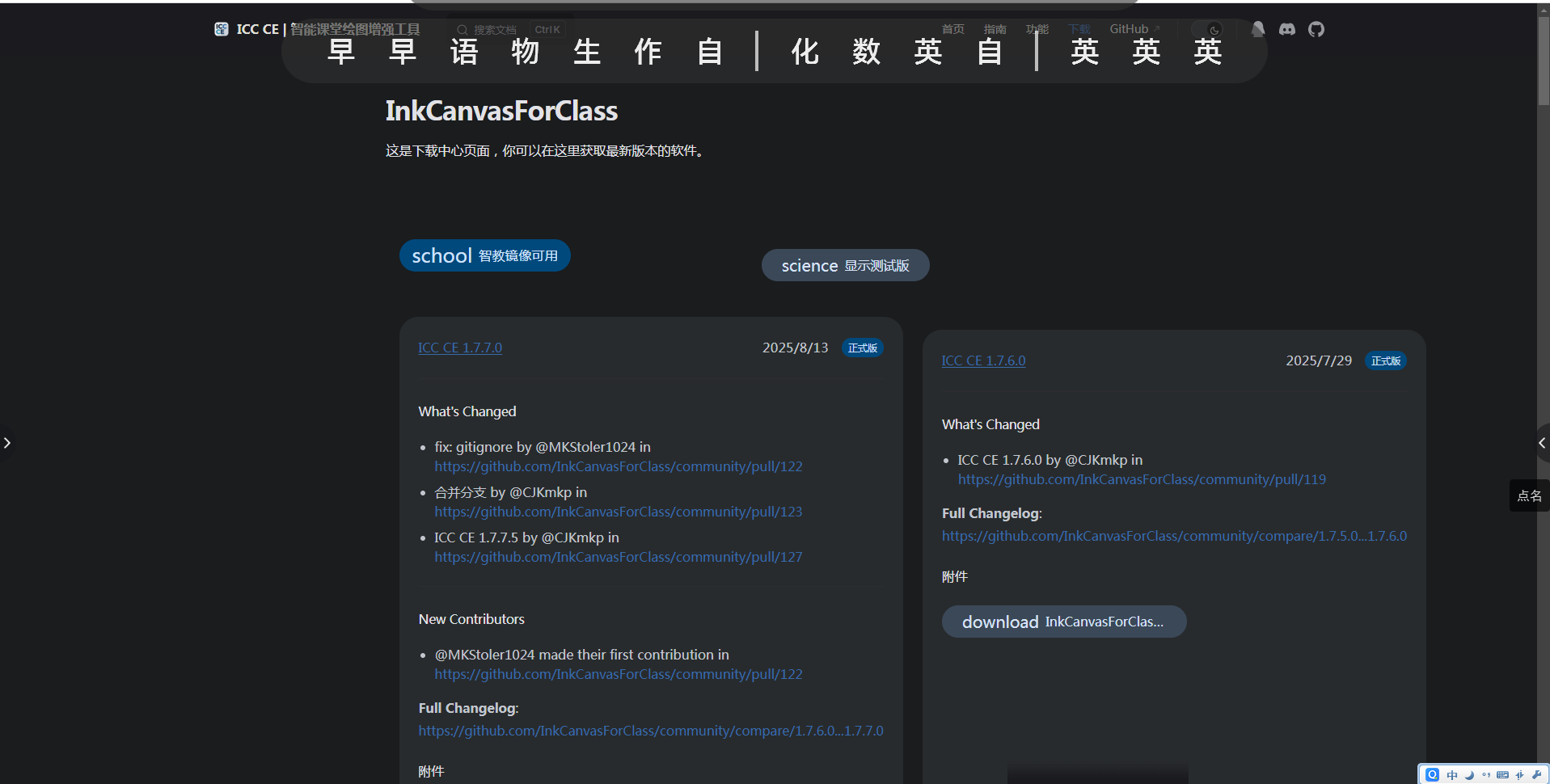Click the school 智教镜像可用 badge
This screenshot has width=1550, height=784.
tap(485, 255)
